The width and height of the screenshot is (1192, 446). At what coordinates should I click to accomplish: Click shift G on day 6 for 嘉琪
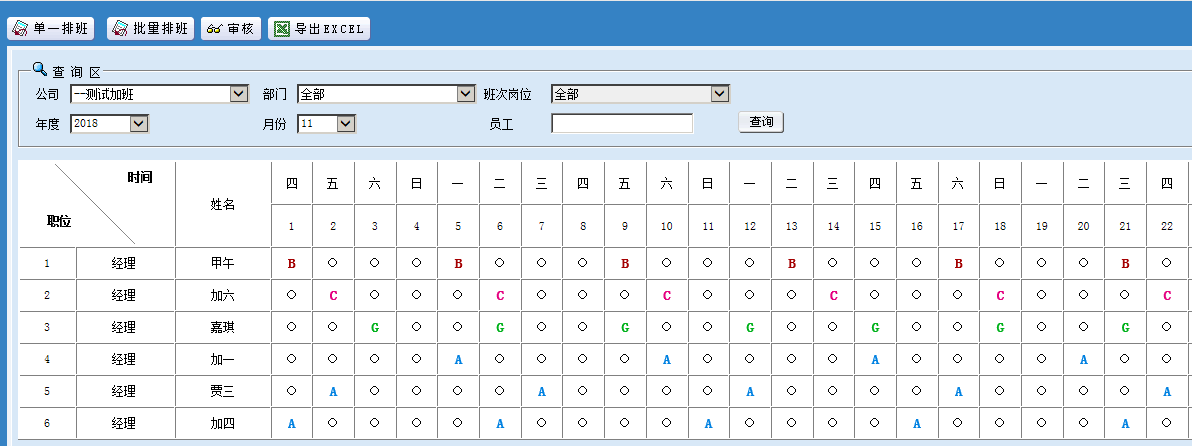pos(499,327)
